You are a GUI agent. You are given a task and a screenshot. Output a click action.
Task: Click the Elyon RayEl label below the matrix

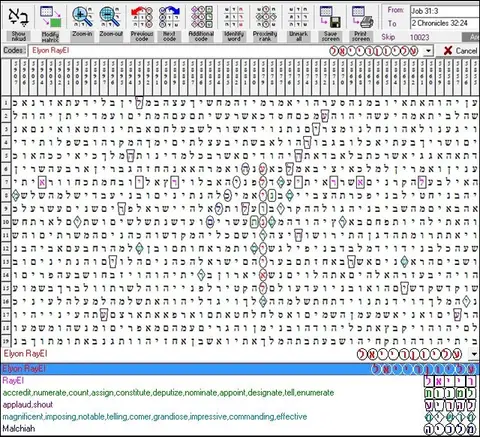[25, 354]
